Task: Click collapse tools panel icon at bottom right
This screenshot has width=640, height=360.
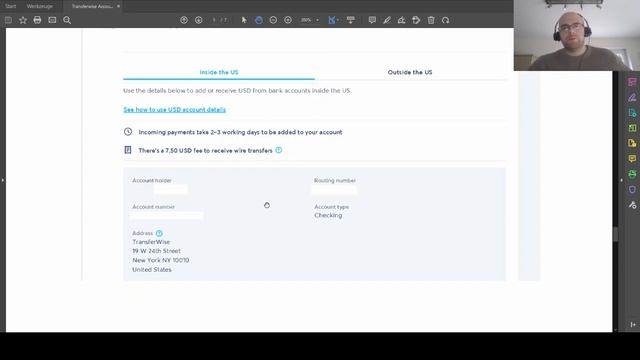Action: (x=632, y=324)
